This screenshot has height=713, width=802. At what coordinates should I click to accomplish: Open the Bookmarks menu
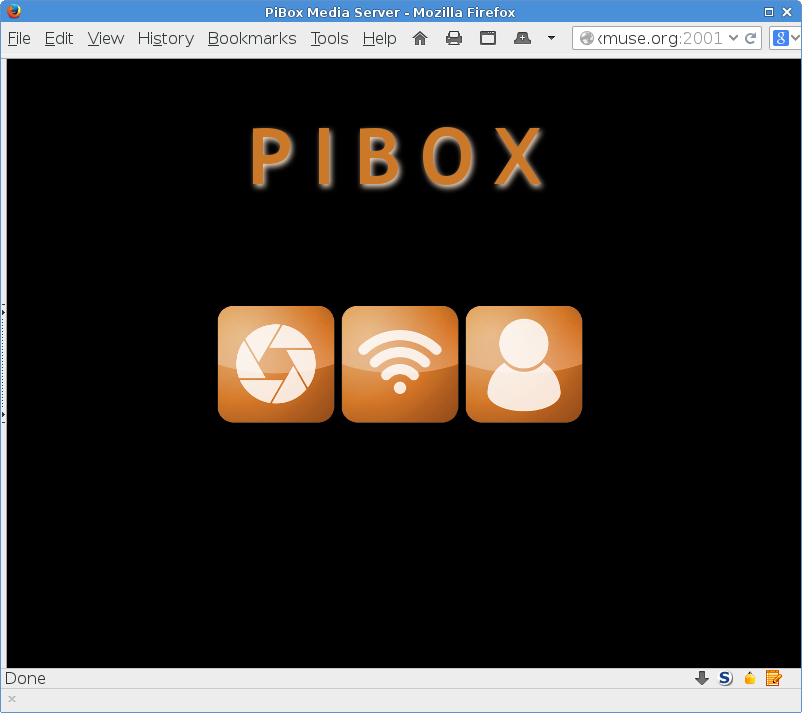coord(252,38)
